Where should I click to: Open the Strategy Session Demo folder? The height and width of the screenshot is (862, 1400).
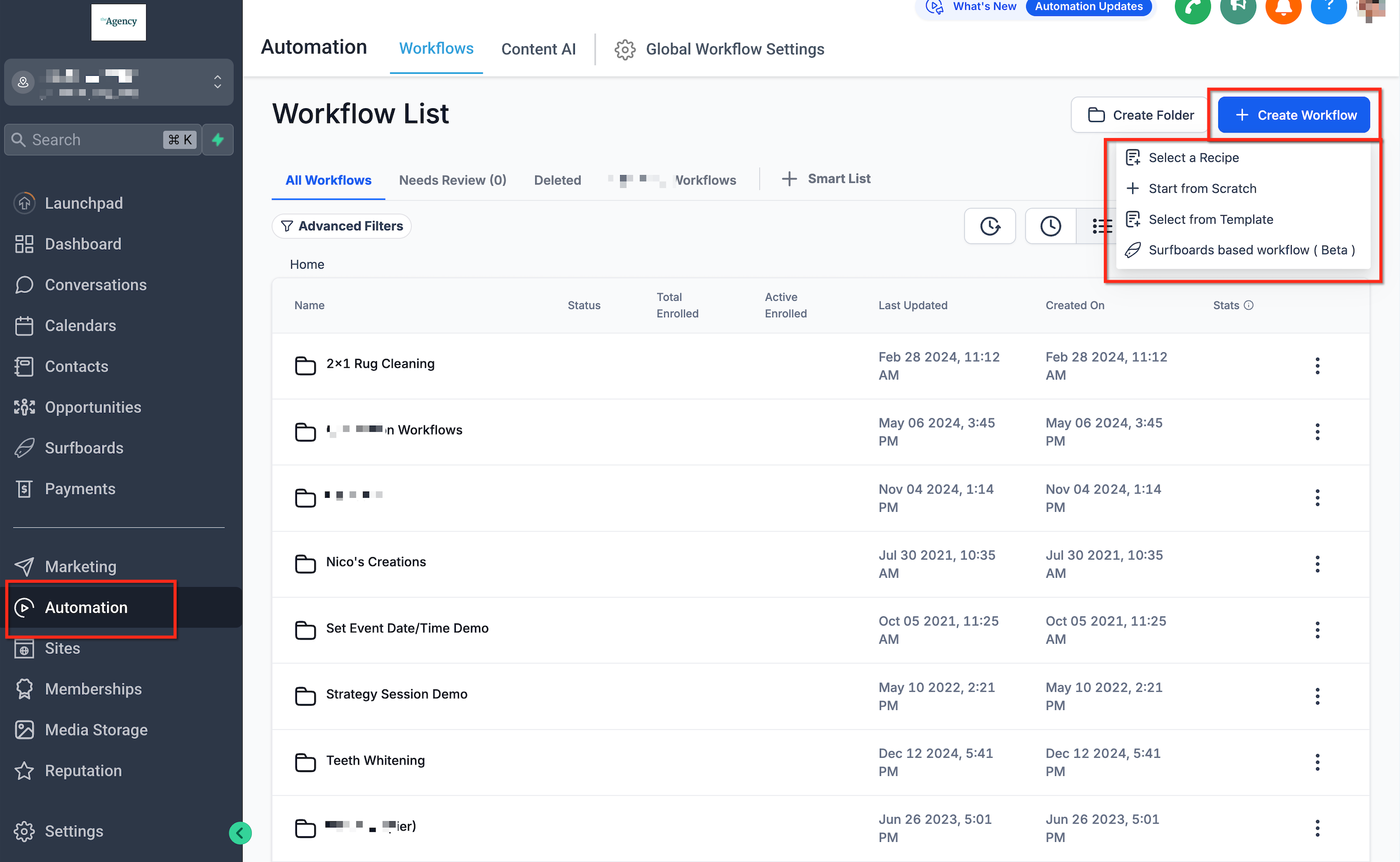click(x=396, y=694)
